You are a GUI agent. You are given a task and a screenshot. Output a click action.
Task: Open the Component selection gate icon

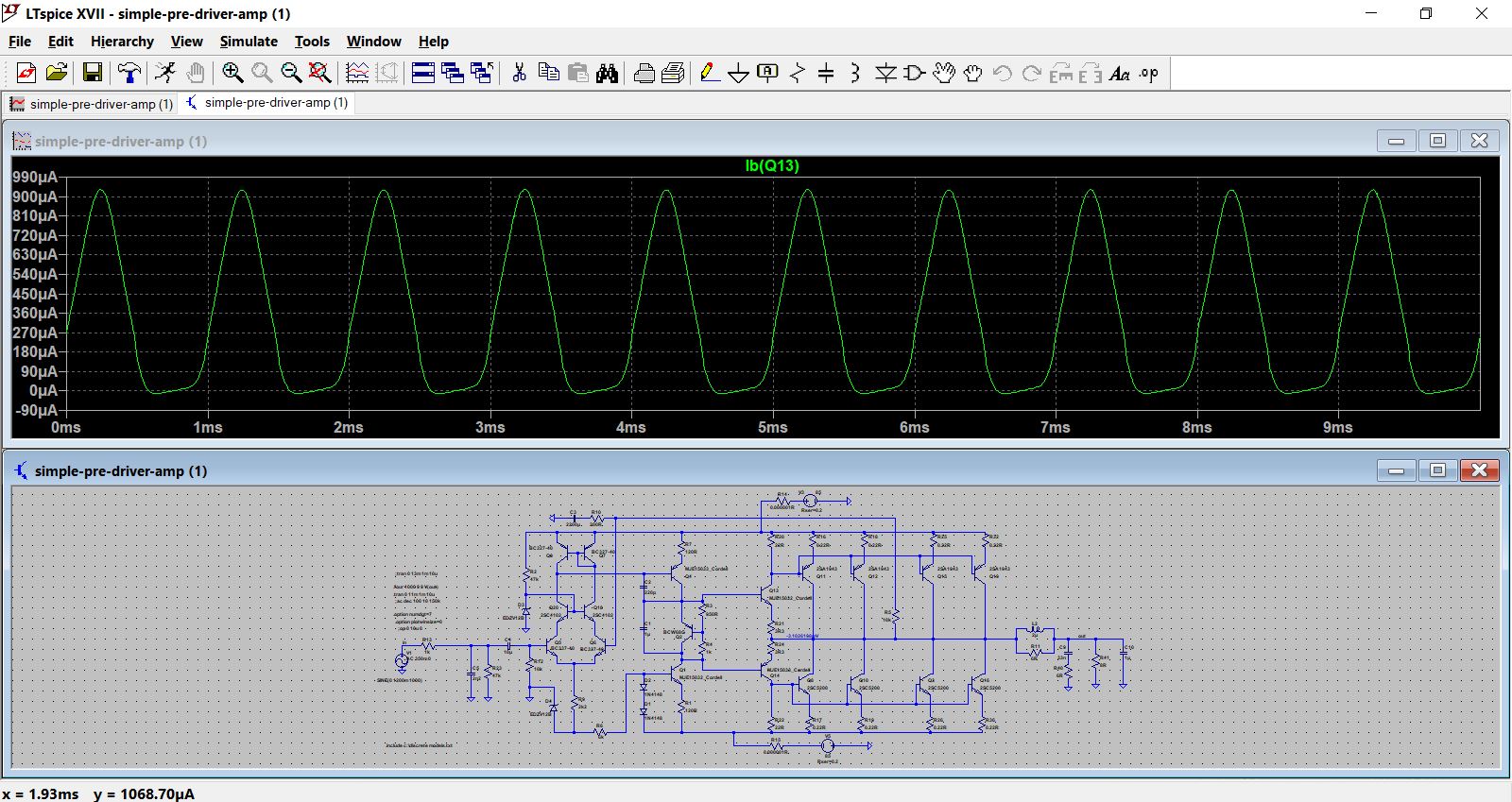pos(915,73)
